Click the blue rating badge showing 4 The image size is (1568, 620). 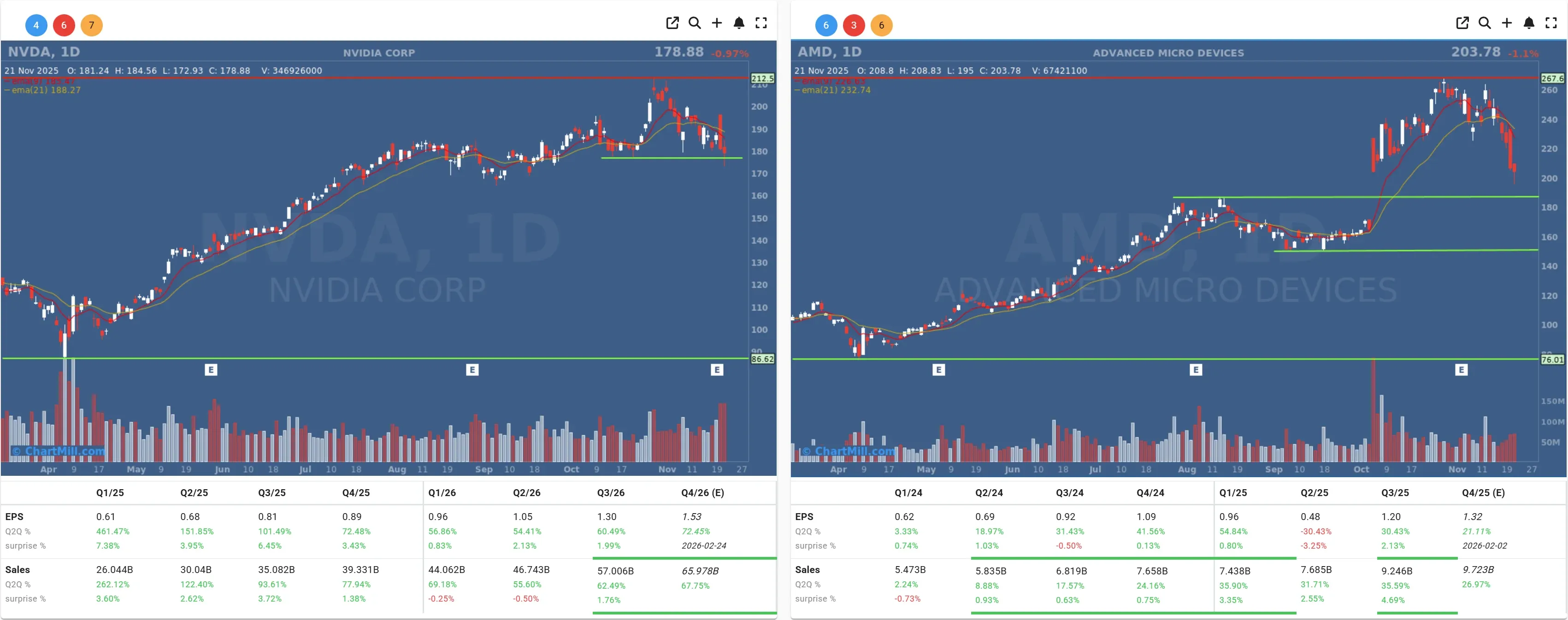coord(35,25)
